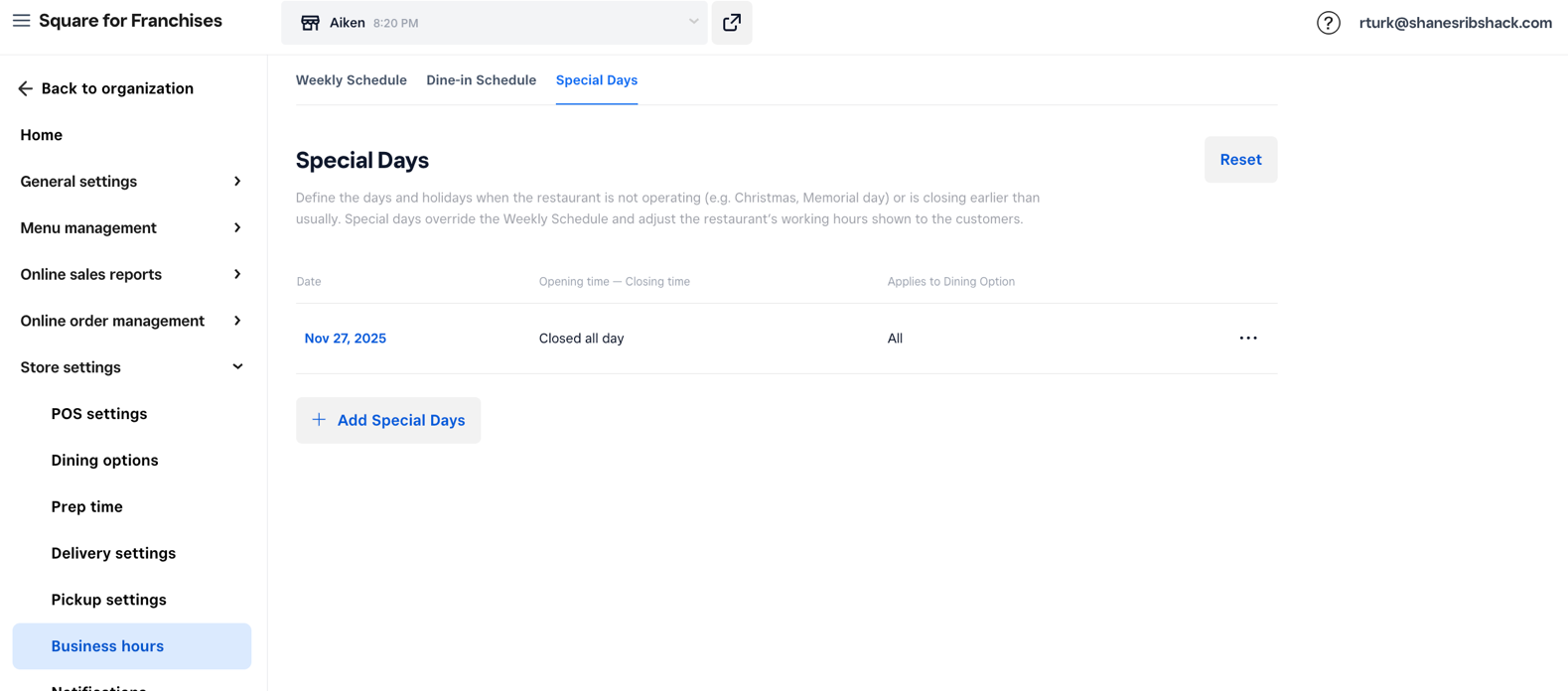Click the store icon beside Aiken
This screenshot has width=1568, height=691.
310,23
